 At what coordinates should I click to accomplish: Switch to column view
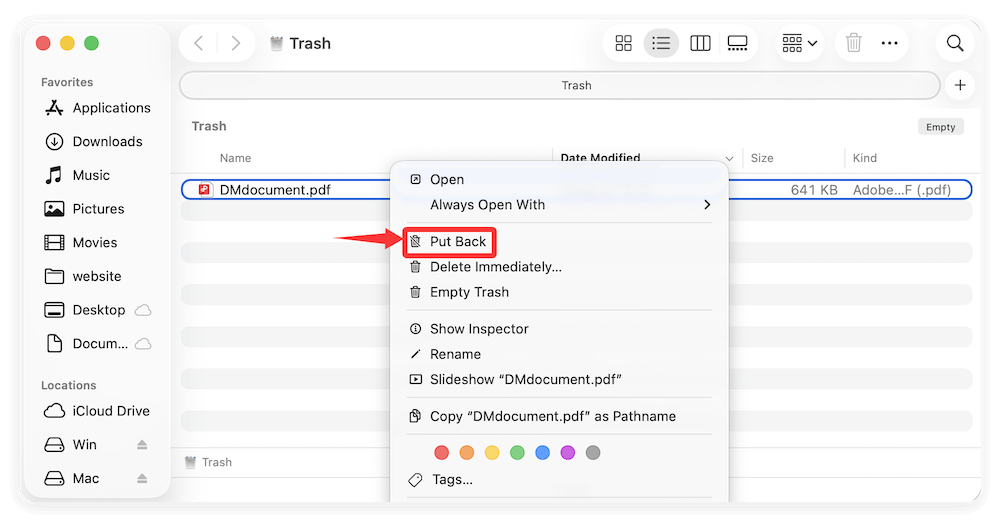pyautogui.click(x=700, y=43)
